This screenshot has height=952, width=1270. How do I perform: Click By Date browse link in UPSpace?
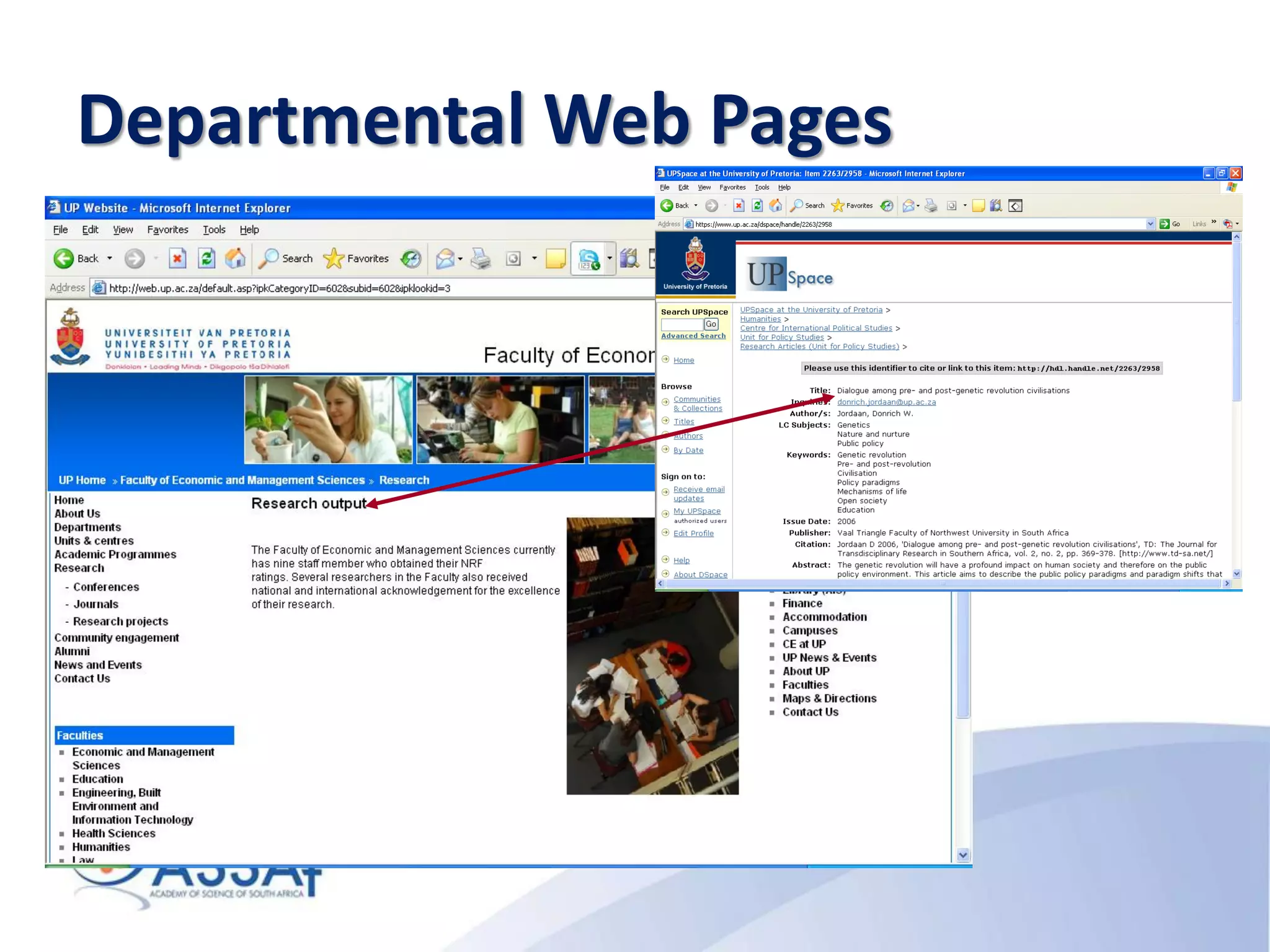(x=688, y=451)
